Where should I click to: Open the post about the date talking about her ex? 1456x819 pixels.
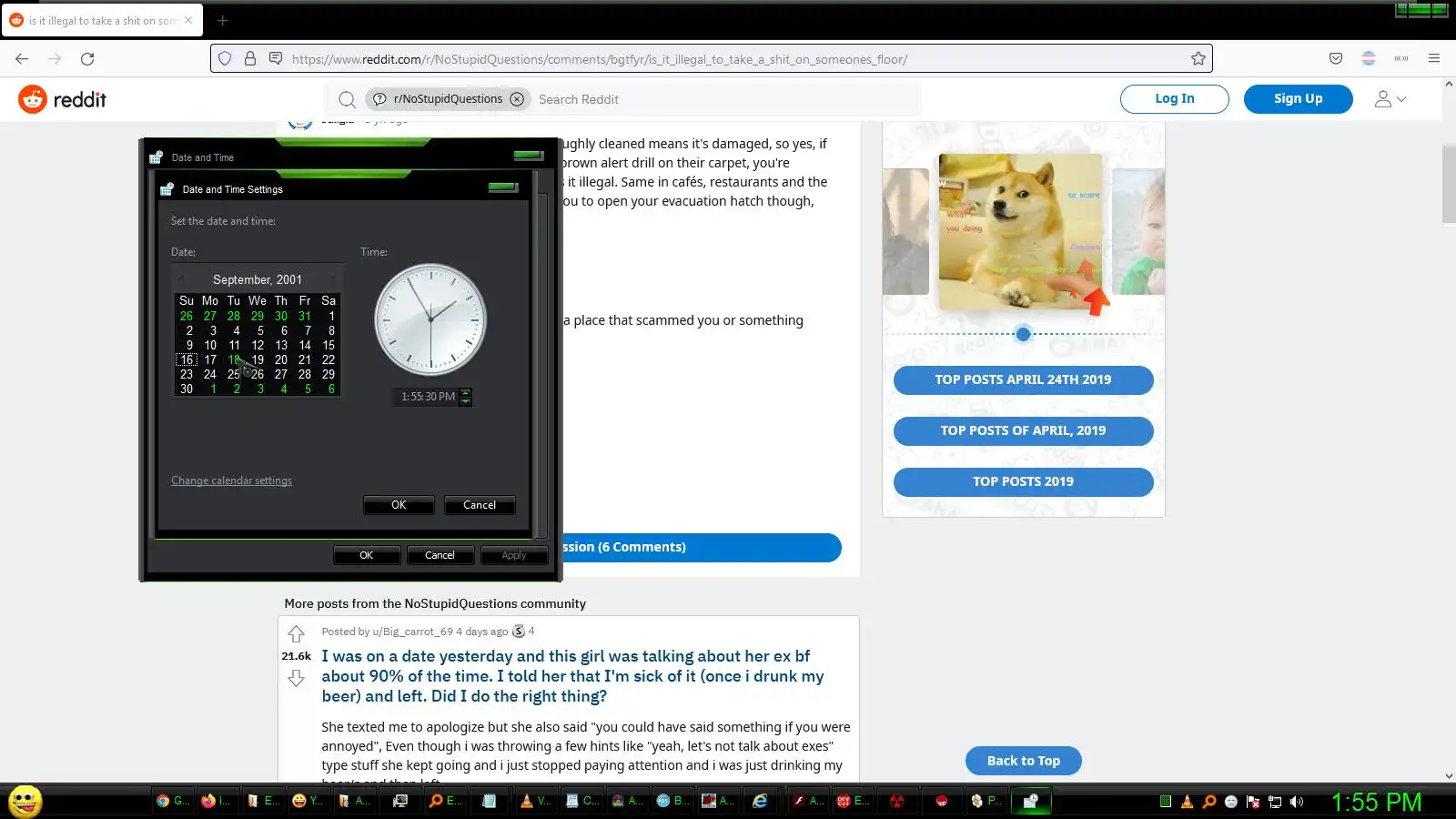point(573,676)
